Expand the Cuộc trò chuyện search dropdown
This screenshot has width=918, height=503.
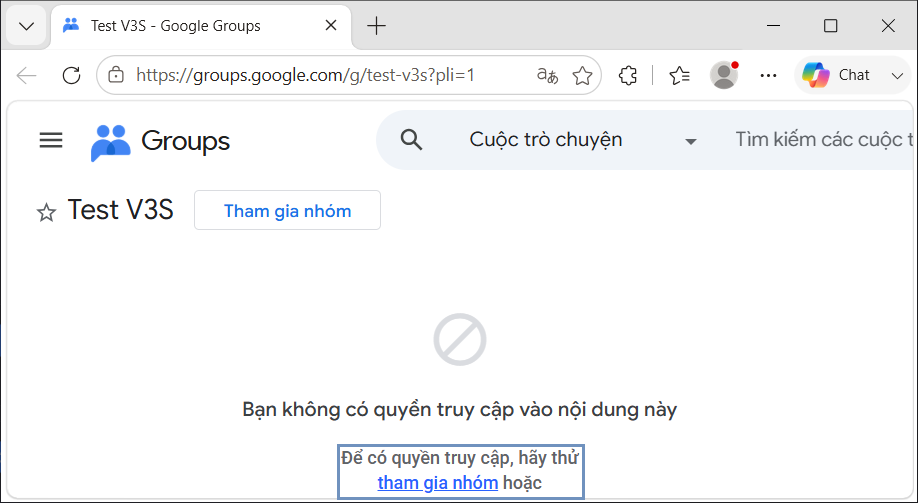pyautogui.click(x=583, y=140)
